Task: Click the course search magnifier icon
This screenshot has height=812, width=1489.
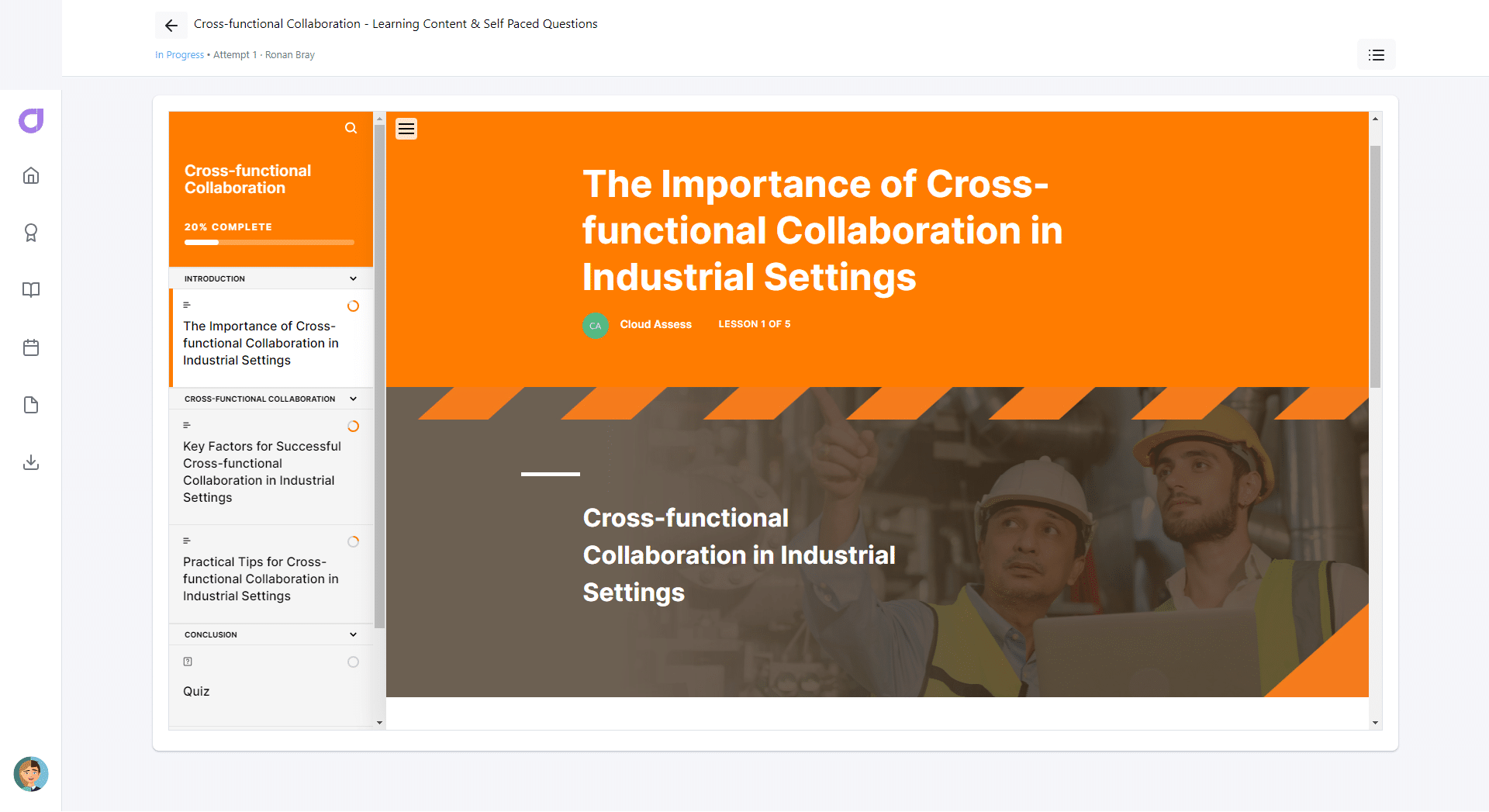Action: [x=351, y=128]
